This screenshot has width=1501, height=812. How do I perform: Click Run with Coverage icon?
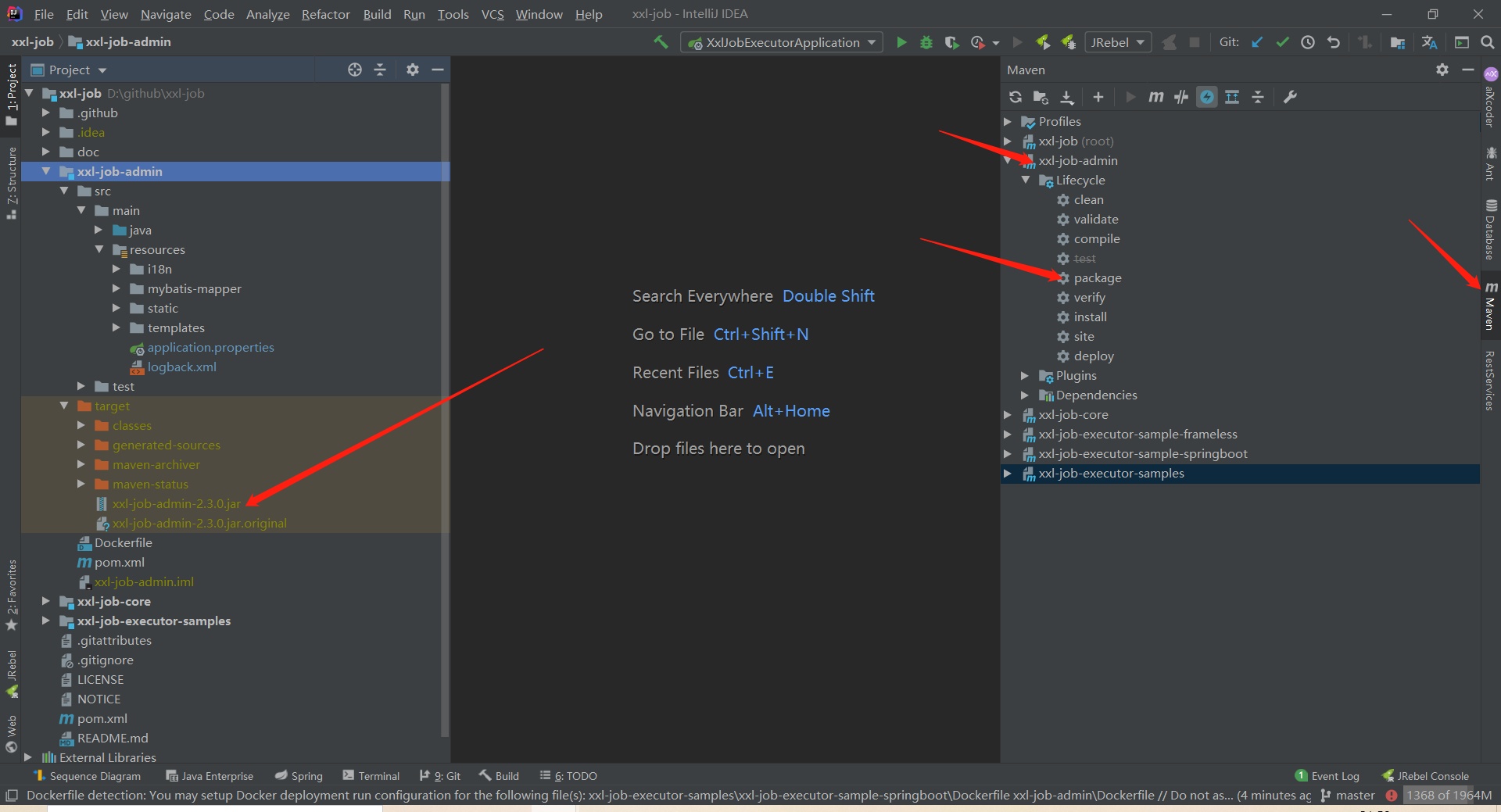coord(951,42)
